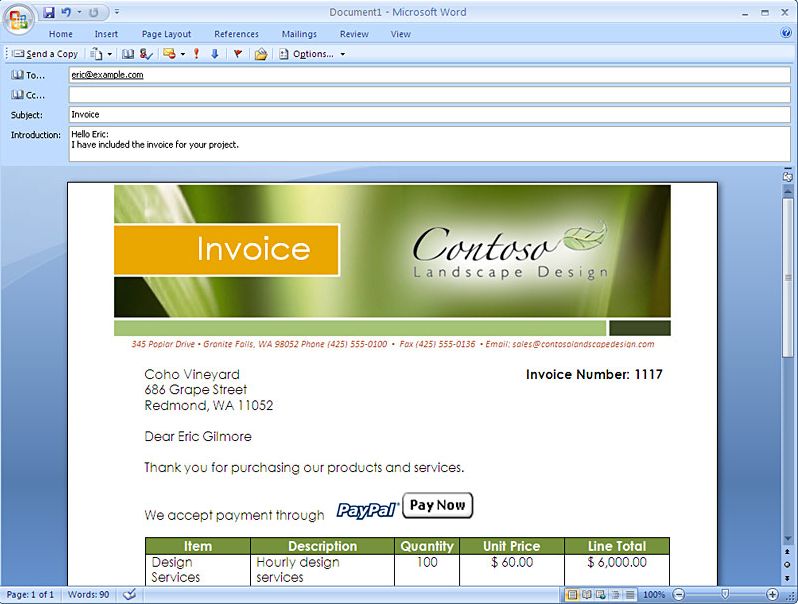Open the Home ribbon tab
Viewport: 798px width, 604px height.
pyautogui.click(x=61, y=34)
